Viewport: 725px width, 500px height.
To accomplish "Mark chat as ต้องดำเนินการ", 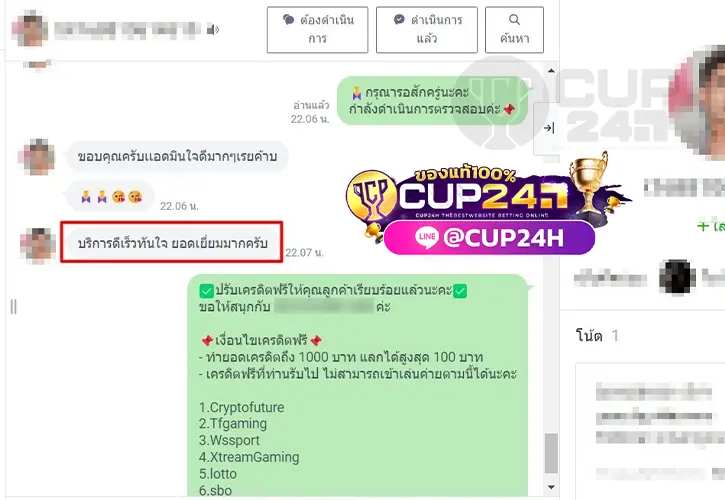I will coord(317,30).
